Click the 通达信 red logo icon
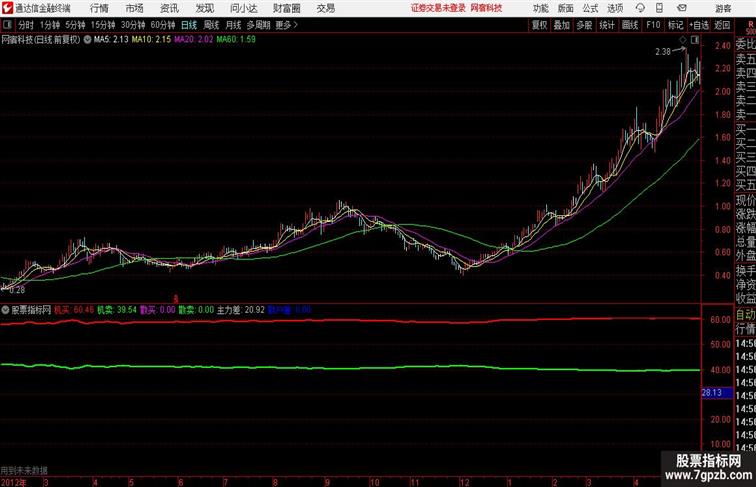Image resolution: width=756 pixels, height=487 pixels. click(x=7, y=8)
